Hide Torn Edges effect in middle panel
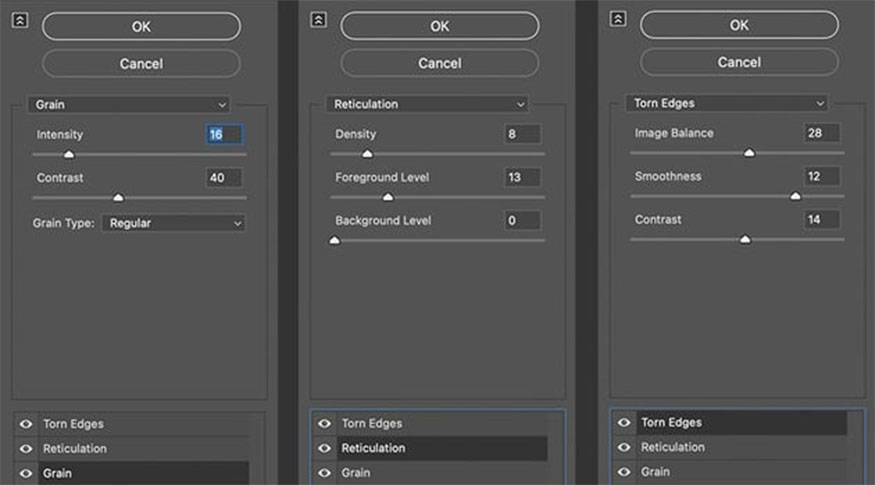The image size is (875, 485). 324,424
